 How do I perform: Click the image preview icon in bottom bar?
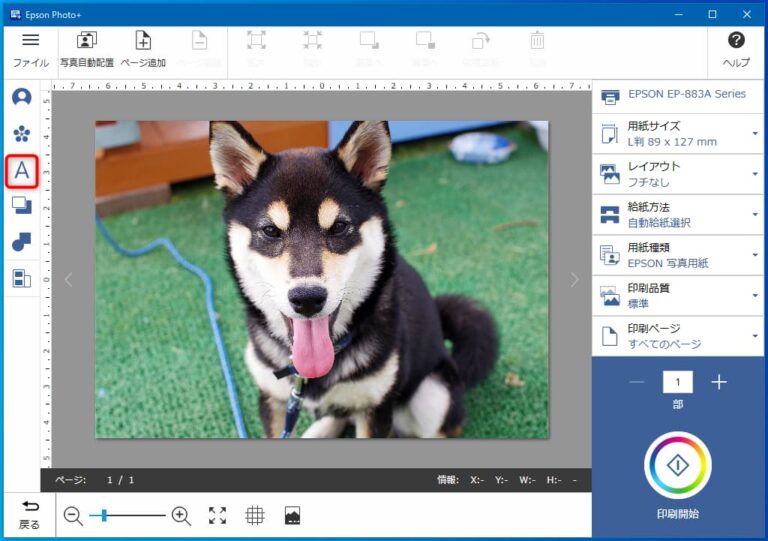(292, 516)
